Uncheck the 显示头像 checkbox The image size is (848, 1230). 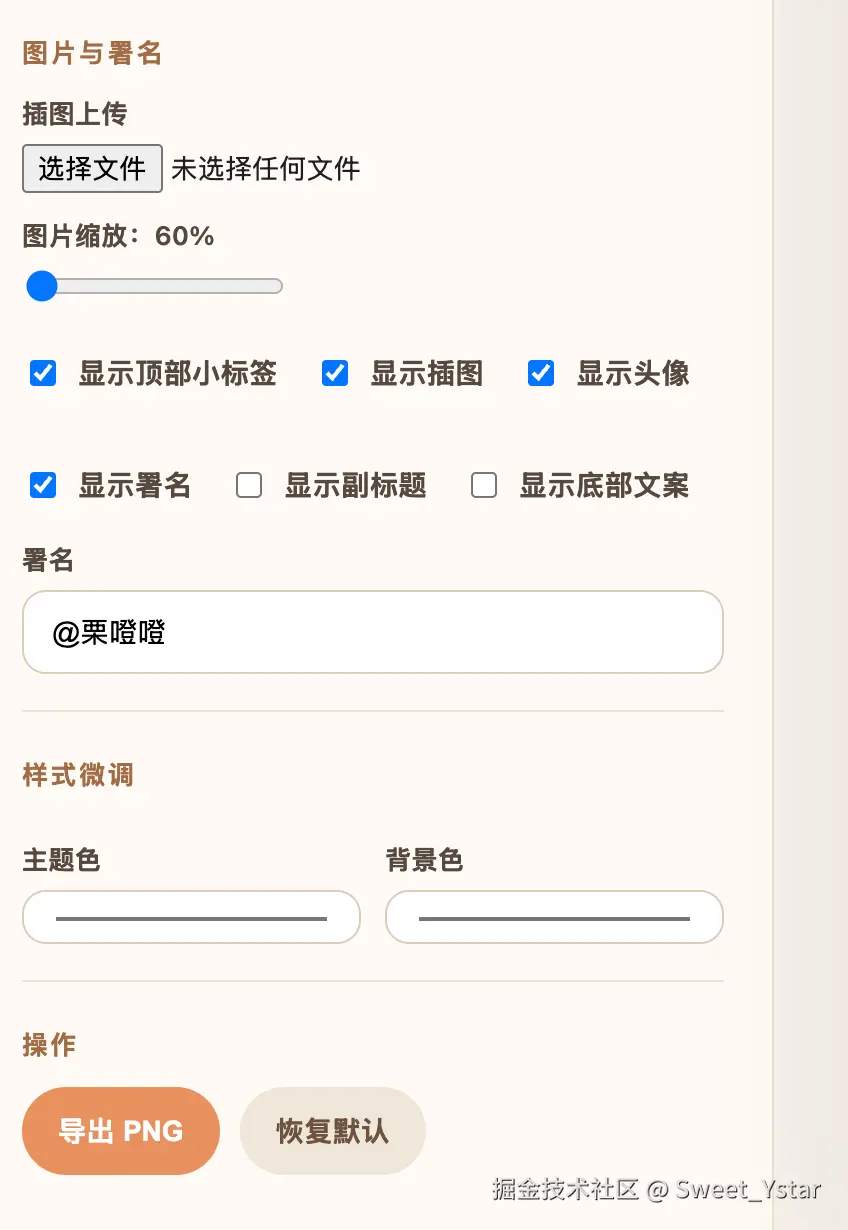pyautogui.click(x=541, y=373)
